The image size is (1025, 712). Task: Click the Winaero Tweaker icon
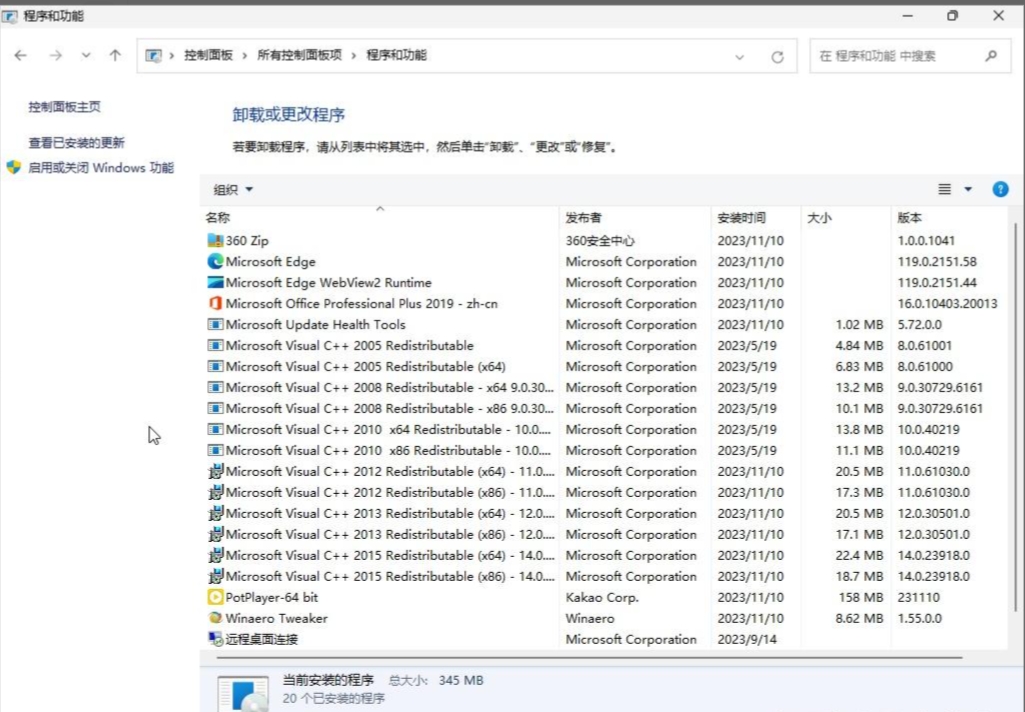pos(215,618)
